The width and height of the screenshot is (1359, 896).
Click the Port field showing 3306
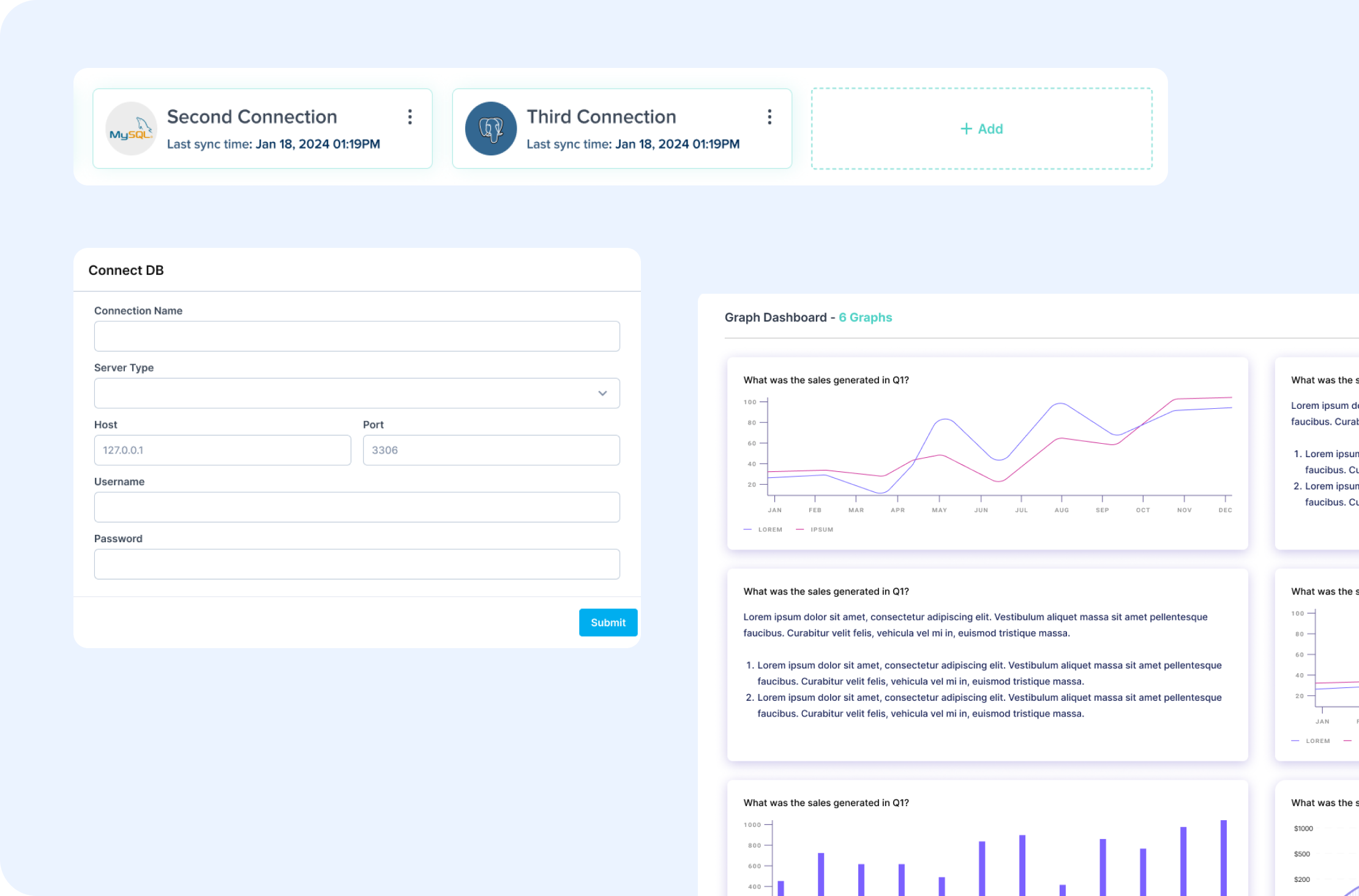(x=492, y=450)
